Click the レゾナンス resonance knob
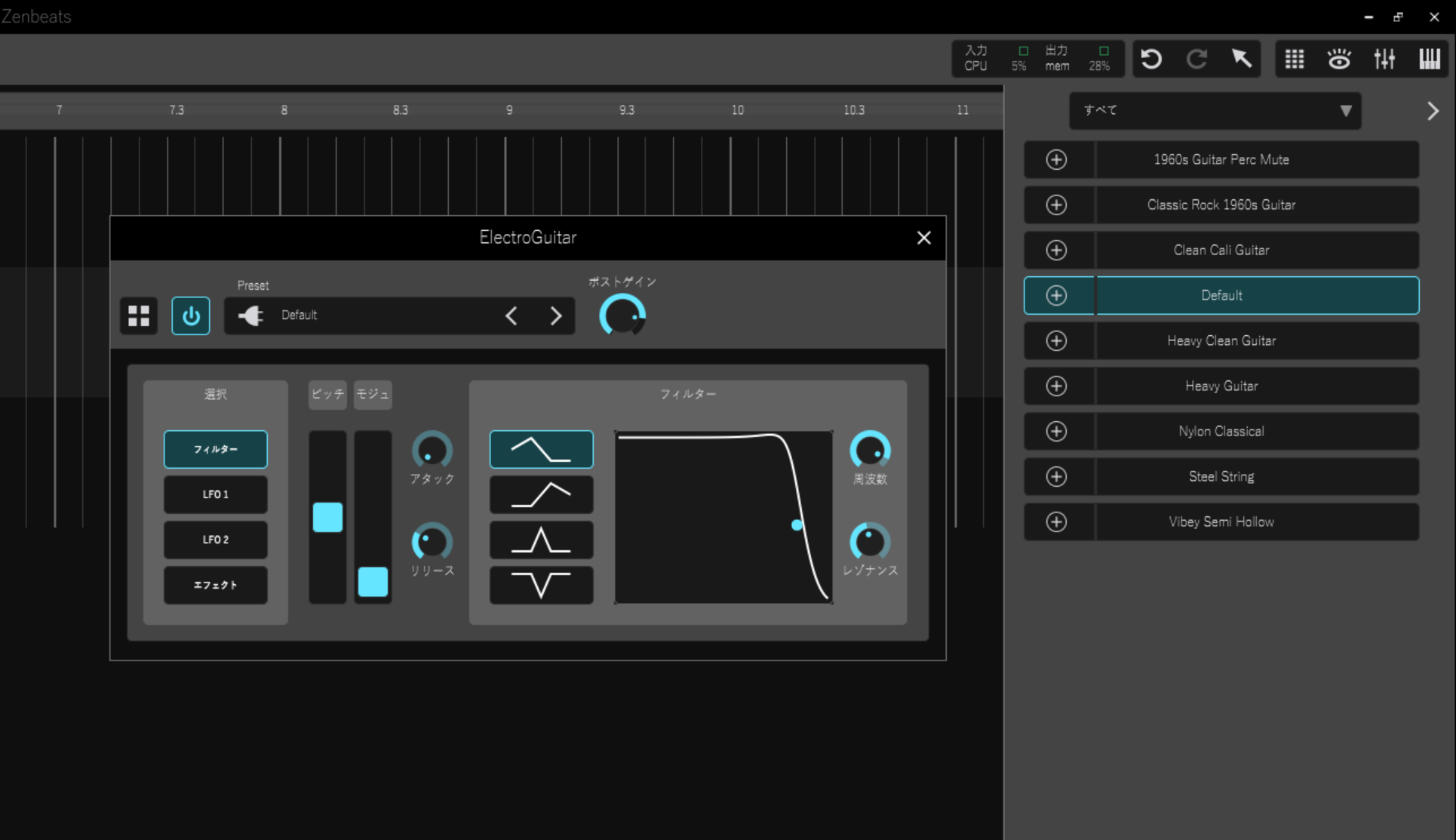Image resolution: width=1456 pixels, height=840 pixels. pyautogui.click(x=870, y=542)
